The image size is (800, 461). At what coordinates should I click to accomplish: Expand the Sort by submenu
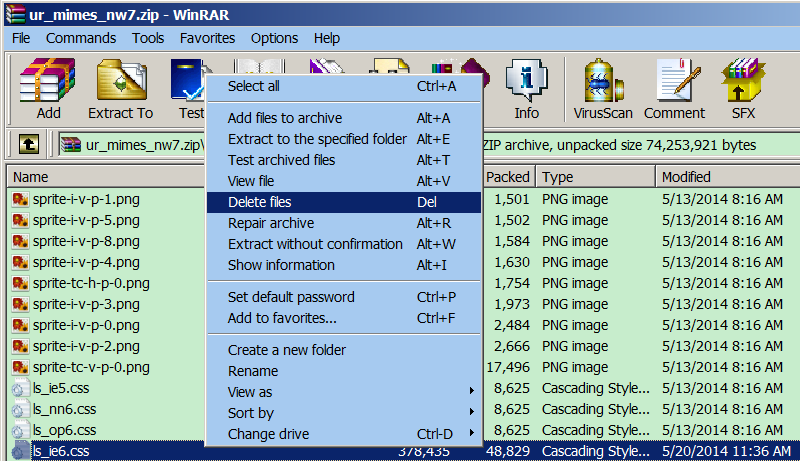tap(344, 413)
